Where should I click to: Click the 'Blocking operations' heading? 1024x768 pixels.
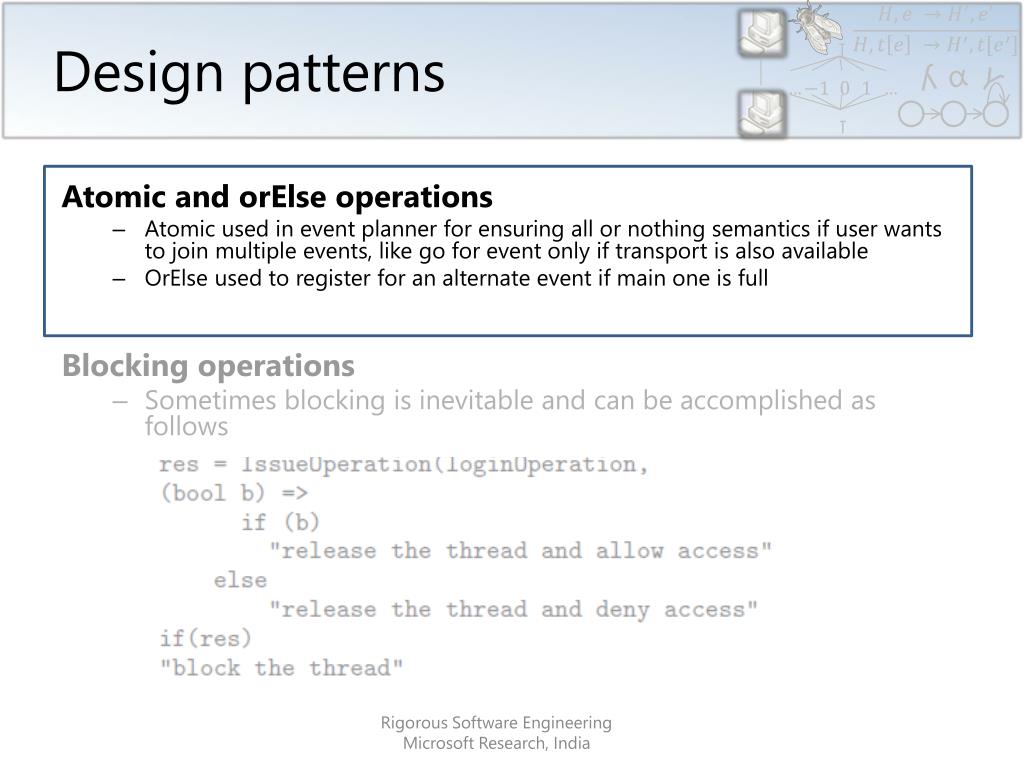(208, 366)
